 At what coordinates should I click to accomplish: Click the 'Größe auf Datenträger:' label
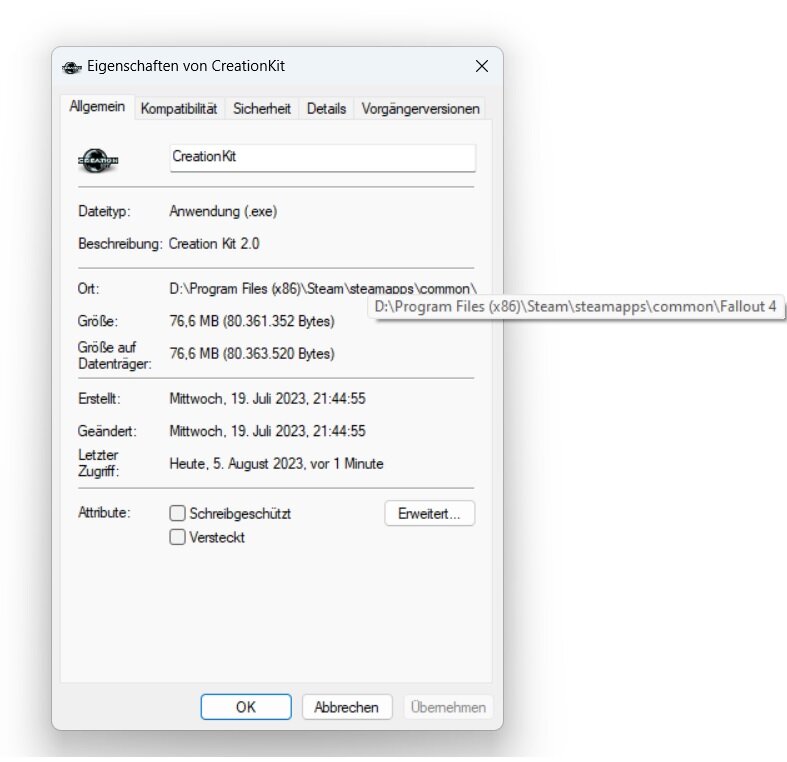point(114,355)
